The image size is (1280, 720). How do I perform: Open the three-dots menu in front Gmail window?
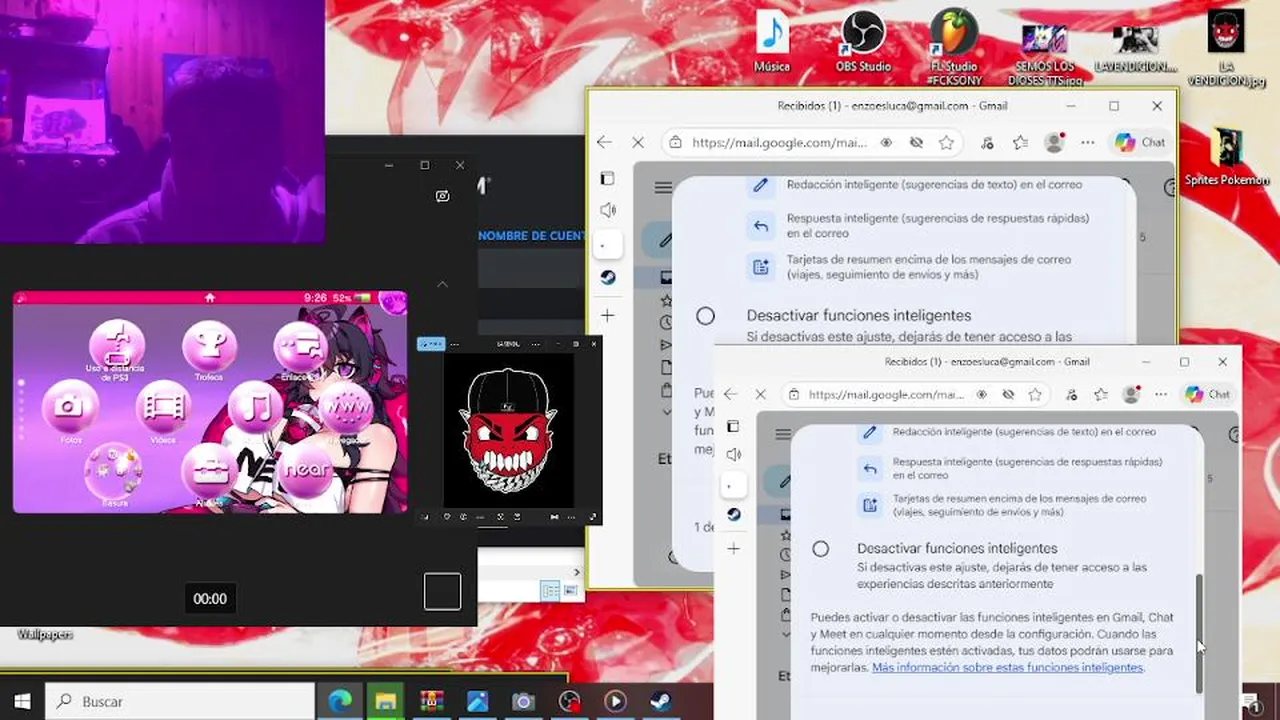pos(1161,395)
